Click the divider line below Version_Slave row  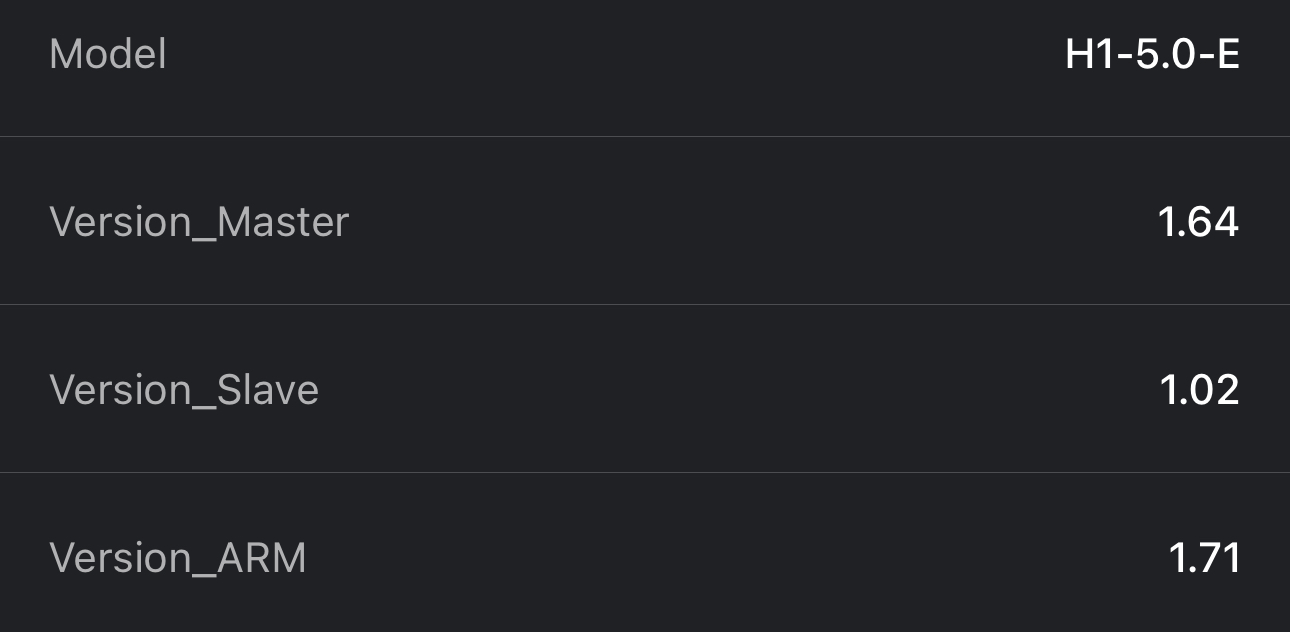[645, 472]
